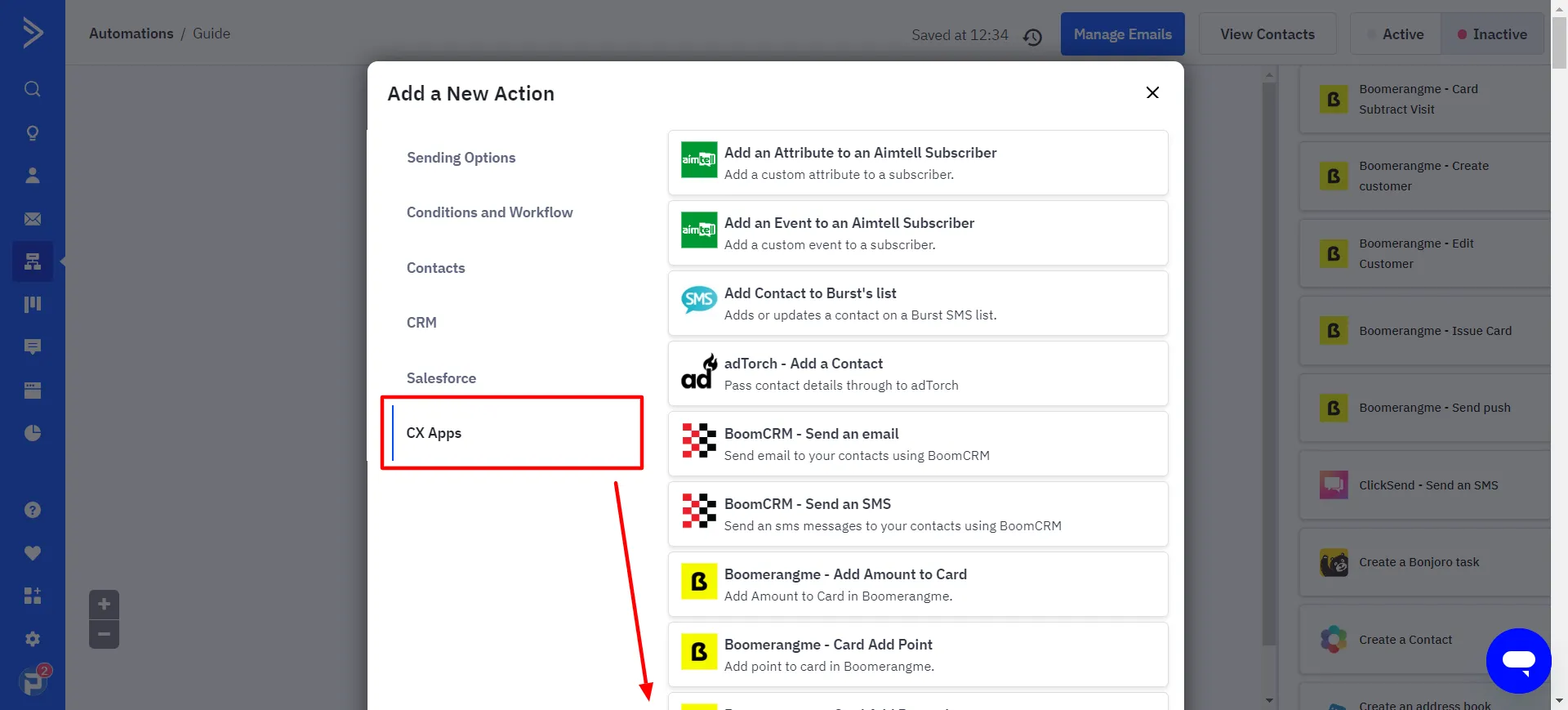
Task: Click the account avatar with notification badge
Action: click(34, 680)
